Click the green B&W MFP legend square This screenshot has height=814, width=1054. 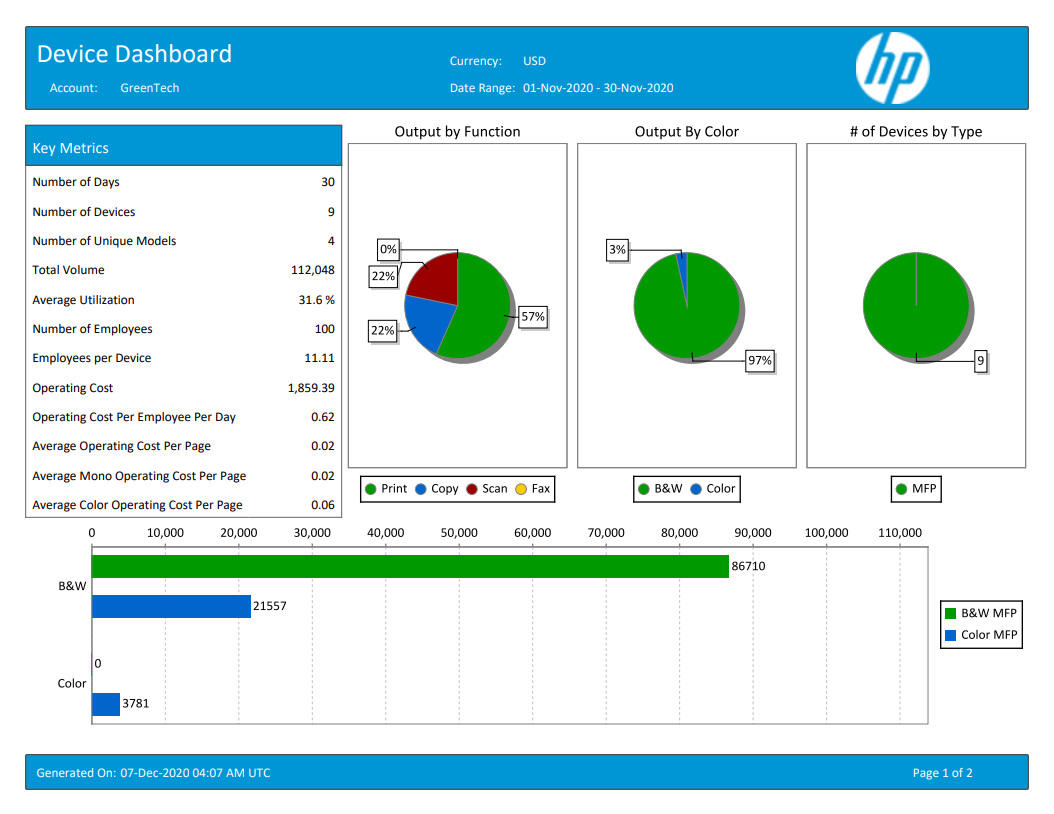point(951,613)
